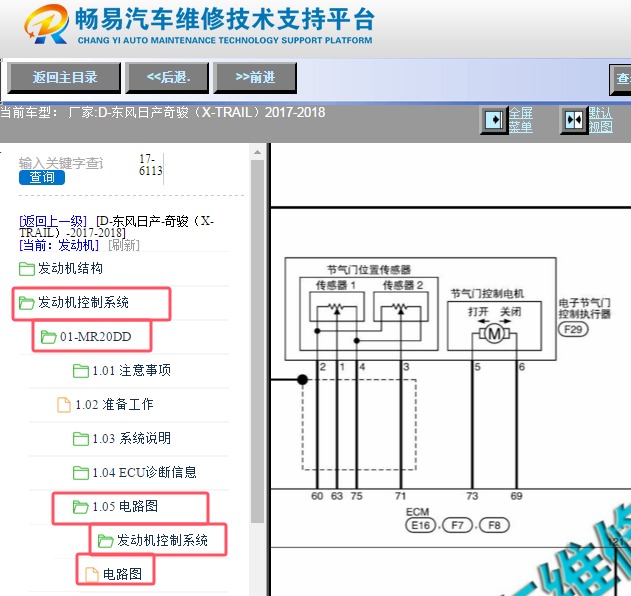
Task: Click the open-folder icon beside 01-MR20DD
Action: [x=48, y=337]
